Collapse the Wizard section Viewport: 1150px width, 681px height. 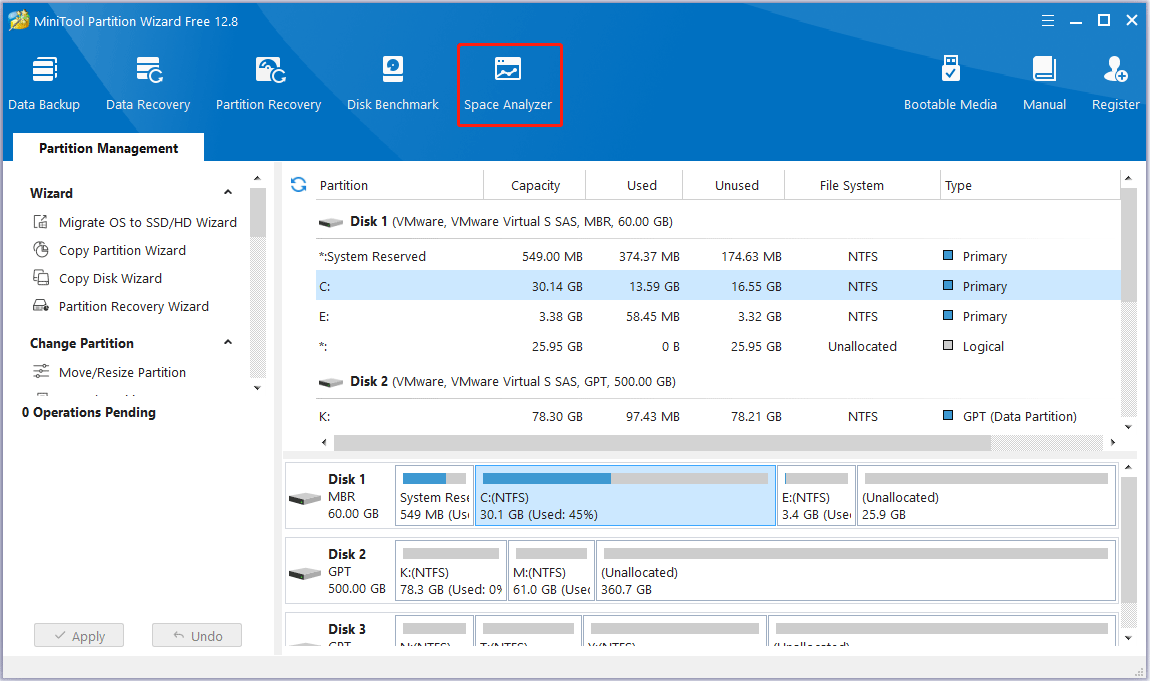228,193
